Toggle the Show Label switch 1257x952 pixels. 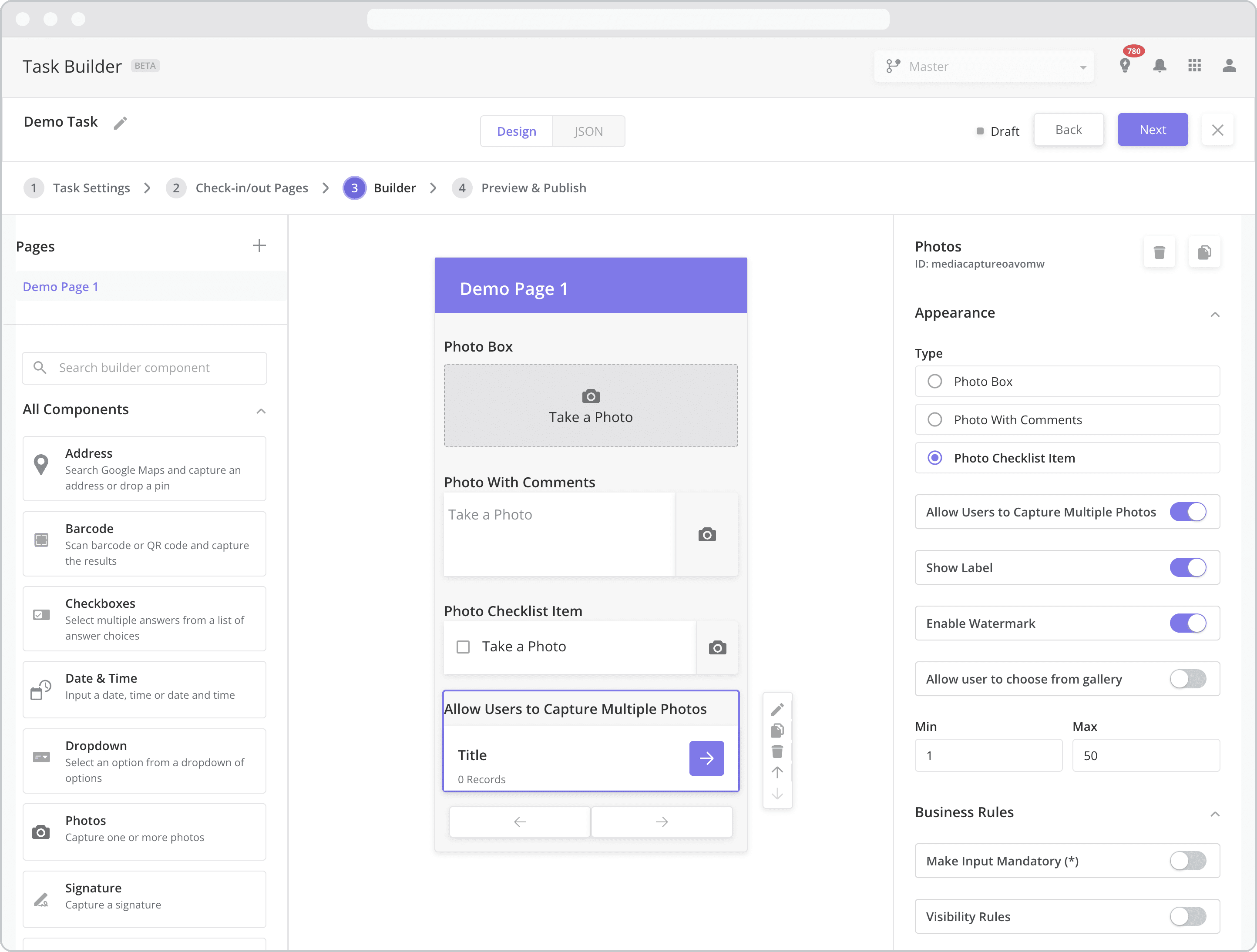pyautogui.click(x=1188, y=567)
